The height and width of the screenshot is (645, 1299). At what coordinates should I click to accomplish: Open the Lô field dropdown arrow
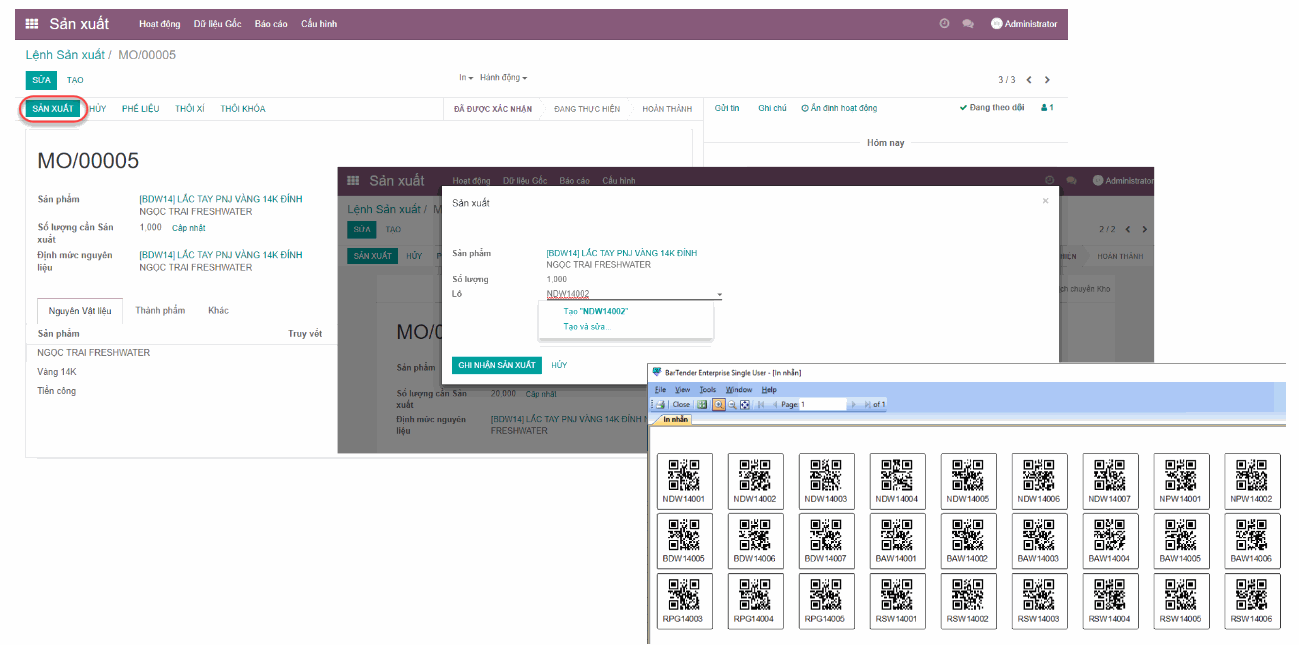click(719, 295)
